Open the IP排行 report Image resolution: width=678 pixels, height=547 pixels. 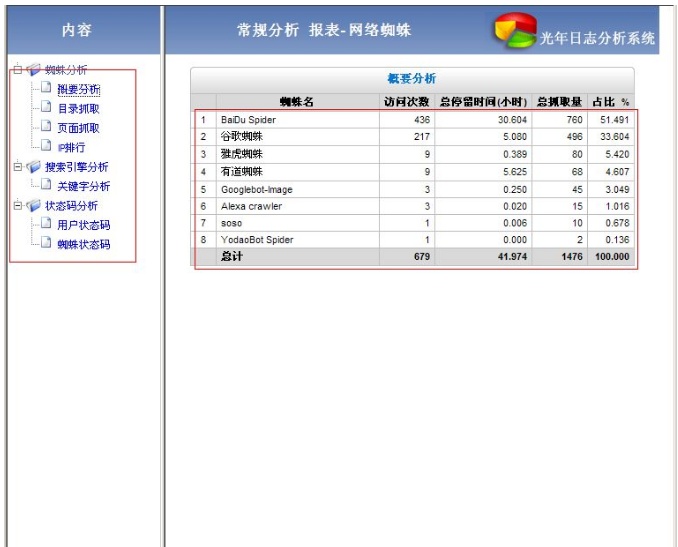click(x=71, y=148)
